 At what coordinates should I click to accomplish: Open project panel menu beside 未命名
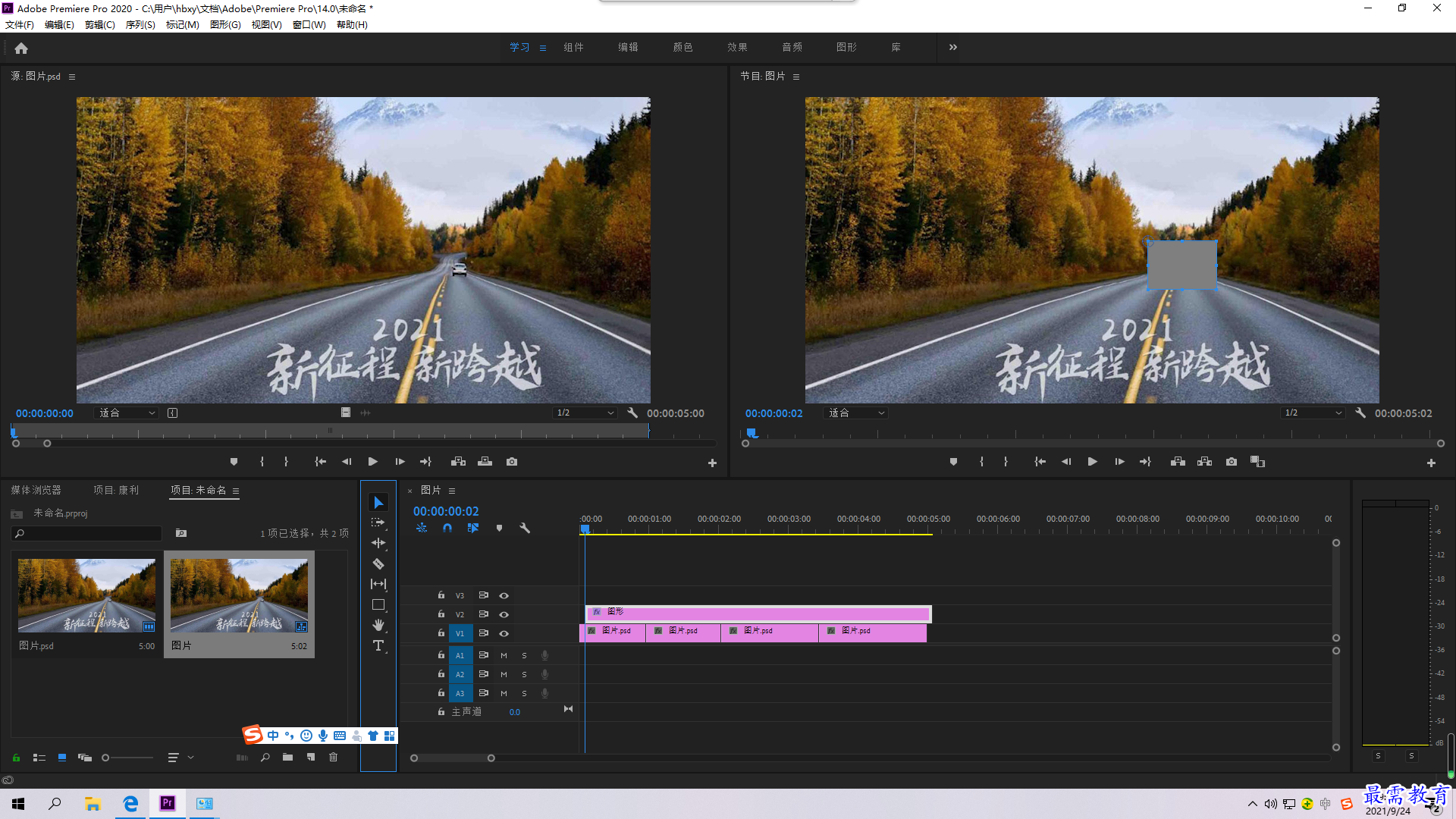(236, 491)
